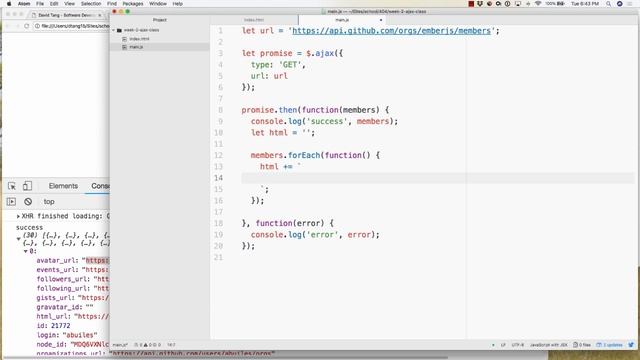
Task: Click the browser reload icon
Action: click(x=27, y=26)
